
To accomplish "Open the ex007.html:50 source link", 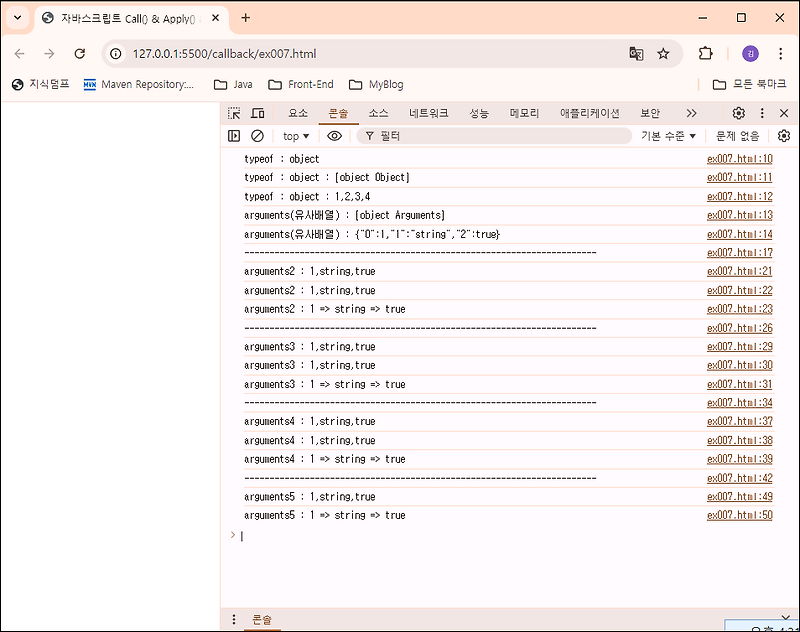I will pos(738,515).
